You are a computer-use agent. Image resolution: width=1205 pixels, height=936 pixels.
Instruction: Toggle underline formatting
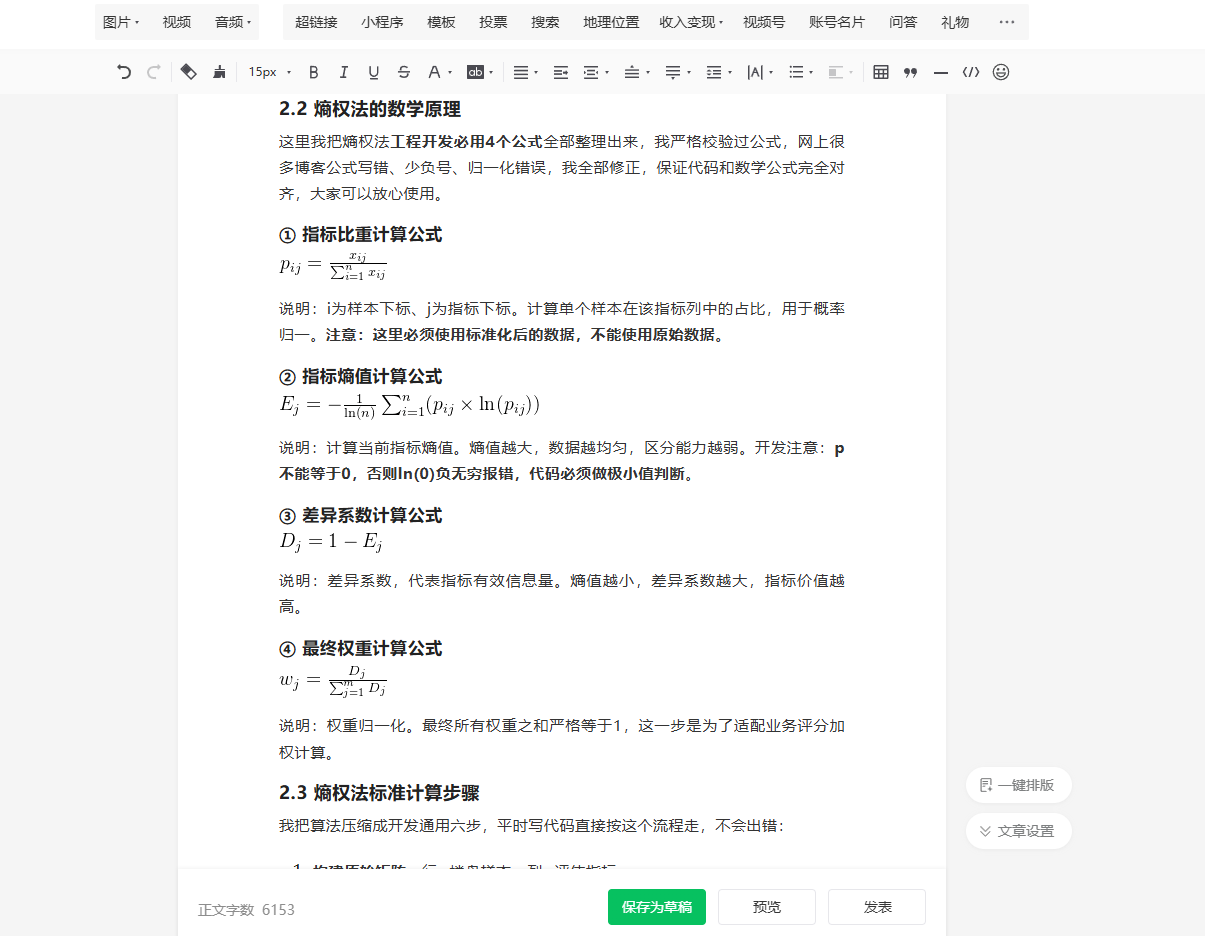pos(374,72)
